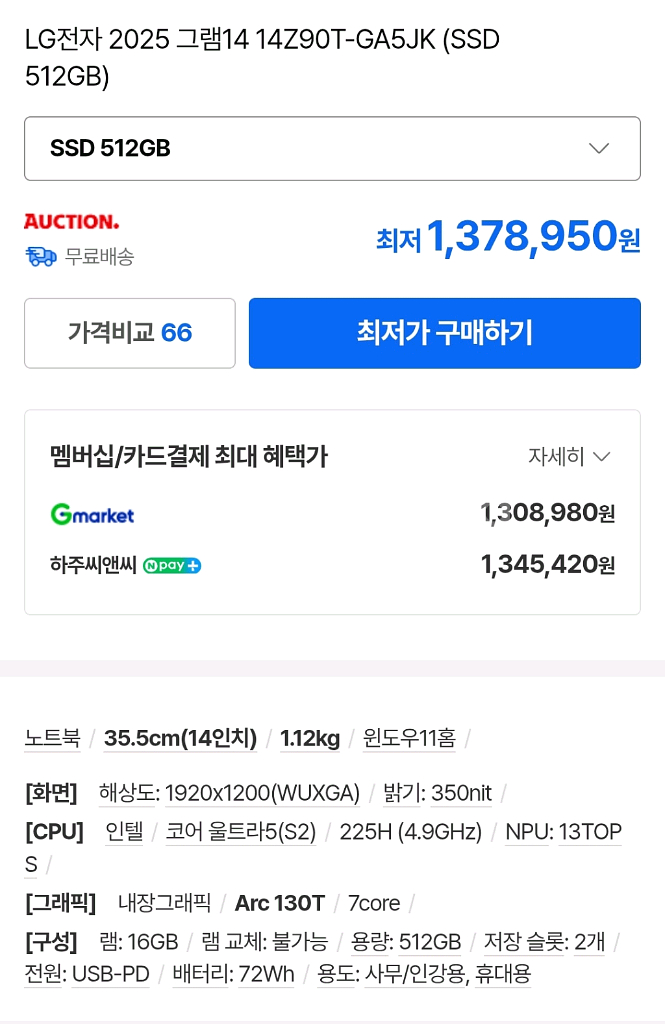Click the Gmarket logo
This screenshot has width=665, height=1024.
pos(92,515)
